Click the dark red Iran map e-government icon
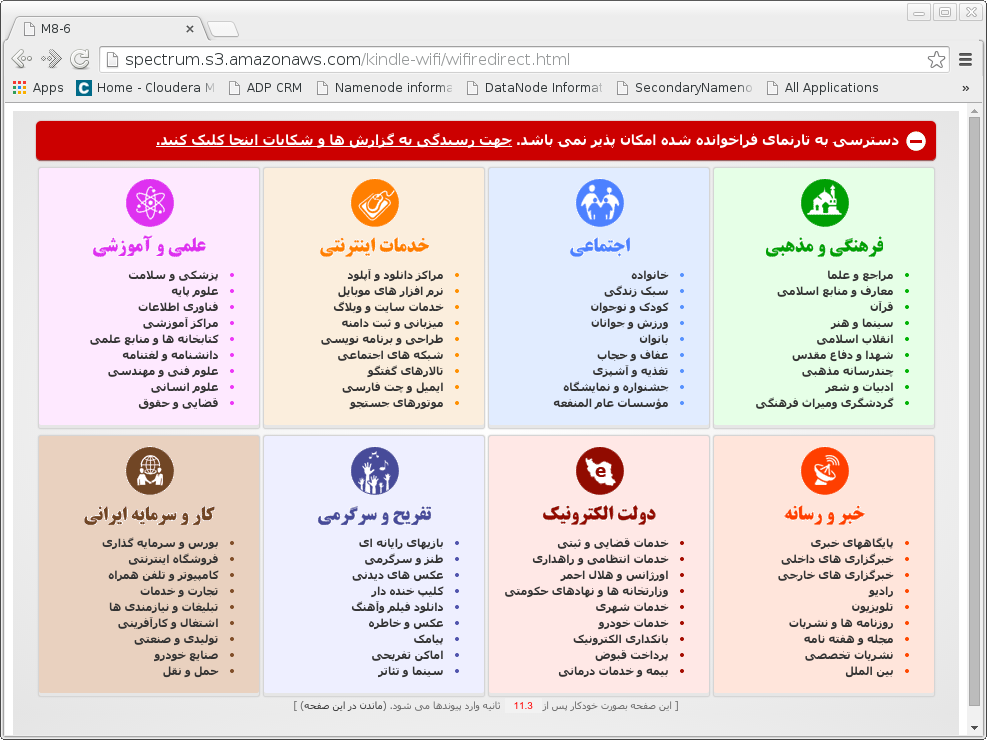Image resolution: width=987 pixels, height=740 pixels. point(600,471)
